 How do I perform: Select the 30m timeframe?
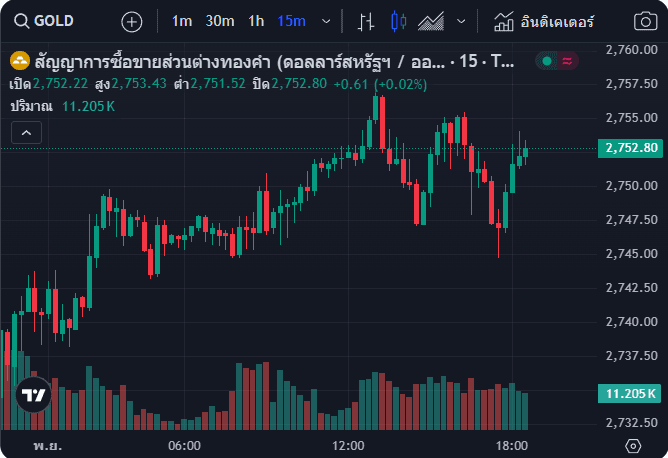pyautogui.click(x=220, y=21)
